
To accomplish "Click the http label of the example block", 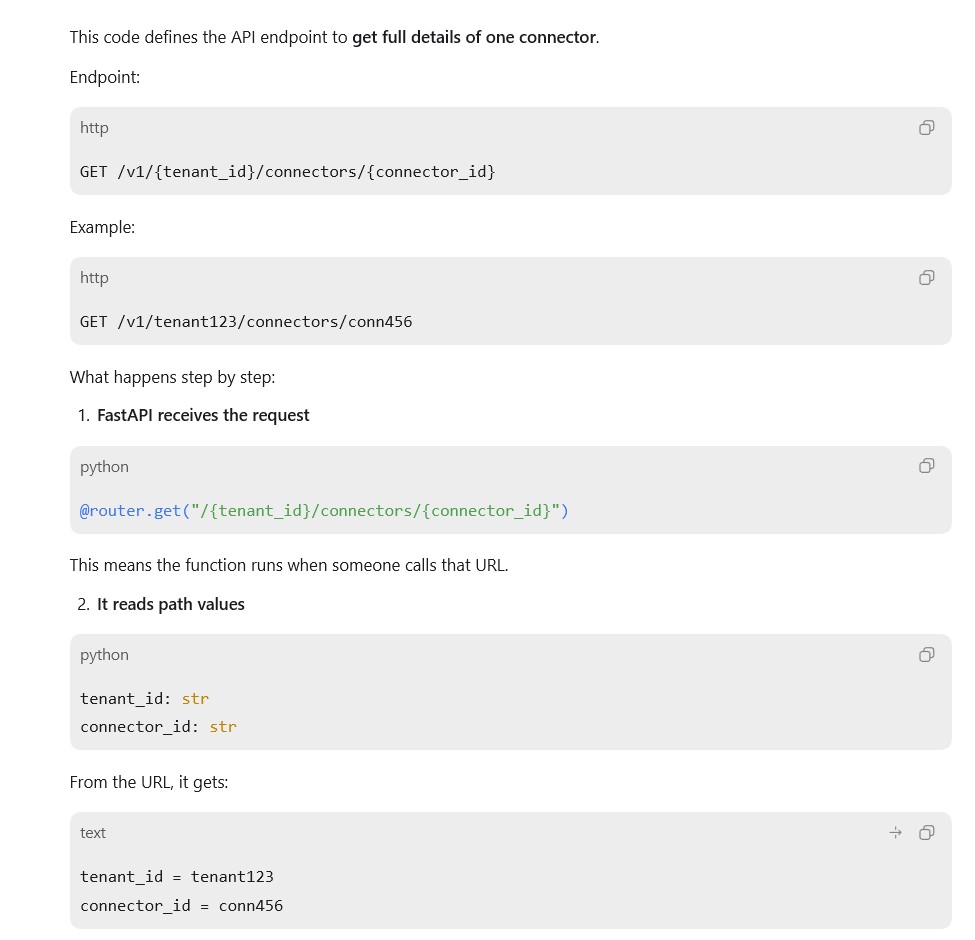I will [x=94, y=278].
